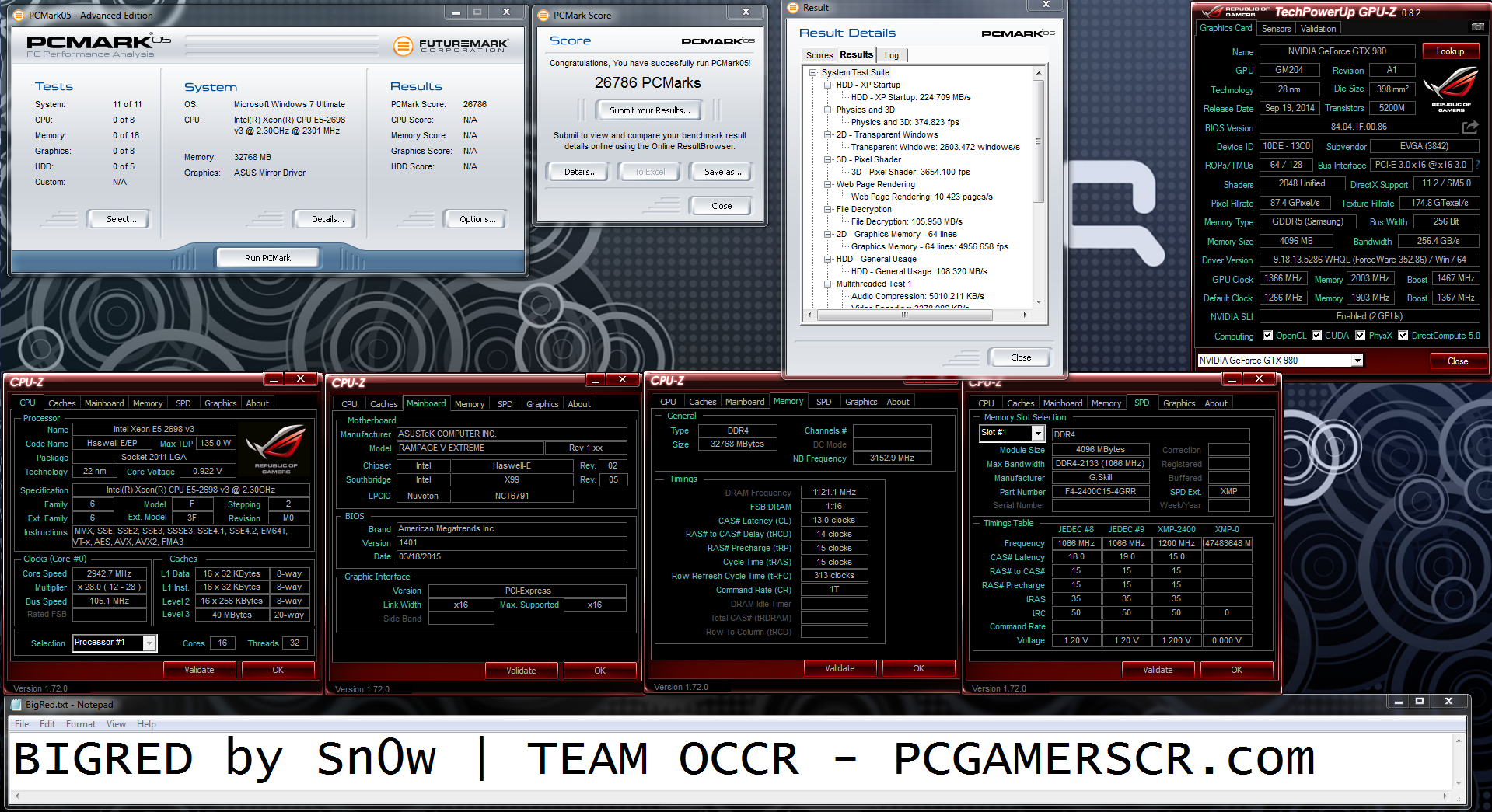Toggle the OpenCL checkbox in GPU-Z
This screenshot has height=812, width=1492.
tap(1267, 336)
